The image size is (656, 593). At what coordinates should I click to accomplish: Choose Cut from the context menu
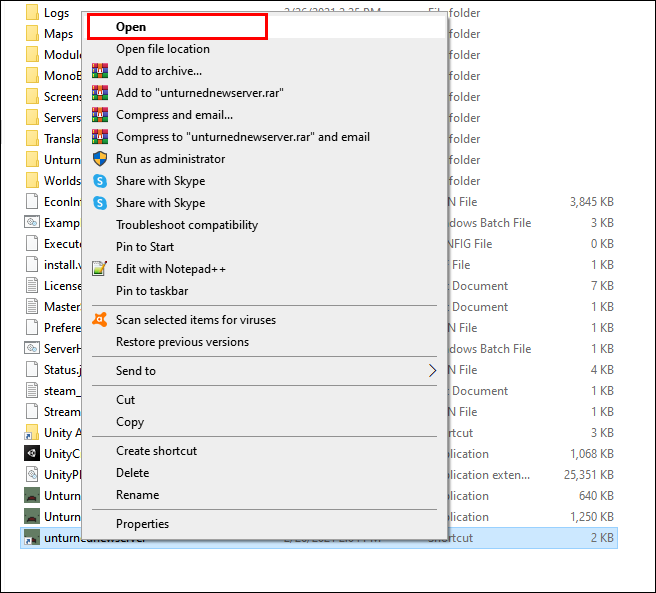pyautogui.click(x=125, y=400)
